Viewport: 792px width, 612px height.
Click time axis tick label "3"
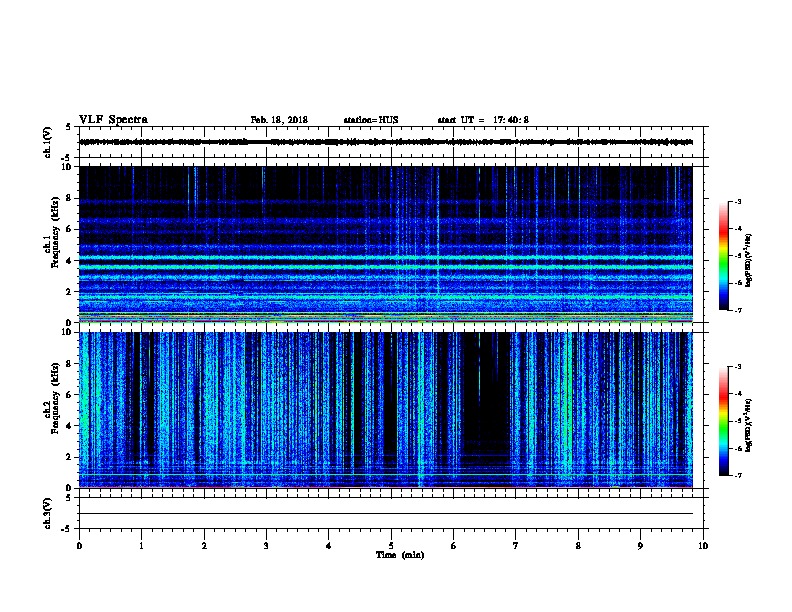[x=266, y=545]
